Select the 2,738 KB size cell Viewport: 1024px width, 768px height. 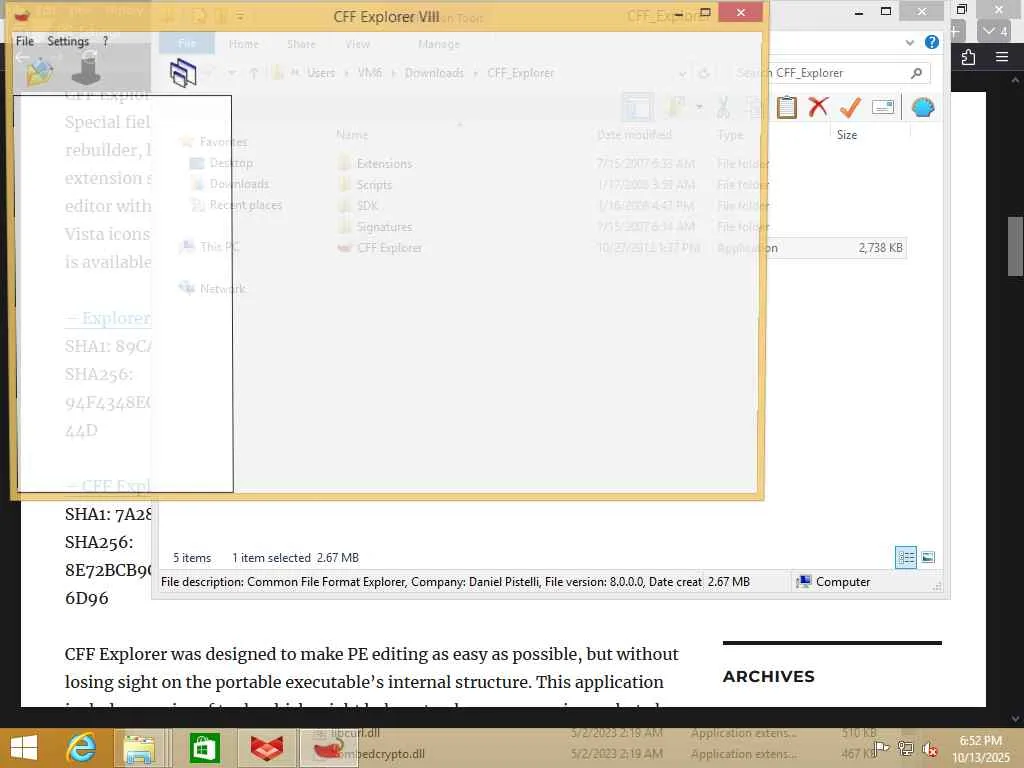click(880, 248)
